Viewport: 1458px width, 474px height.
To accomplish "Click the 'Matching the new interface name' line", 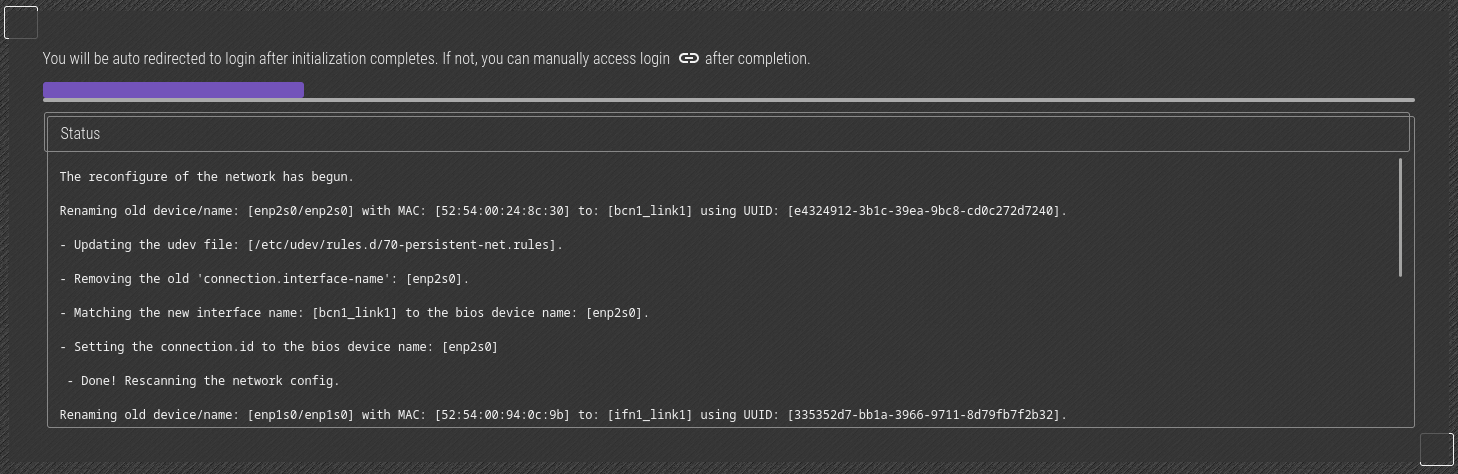I will 354,313.
